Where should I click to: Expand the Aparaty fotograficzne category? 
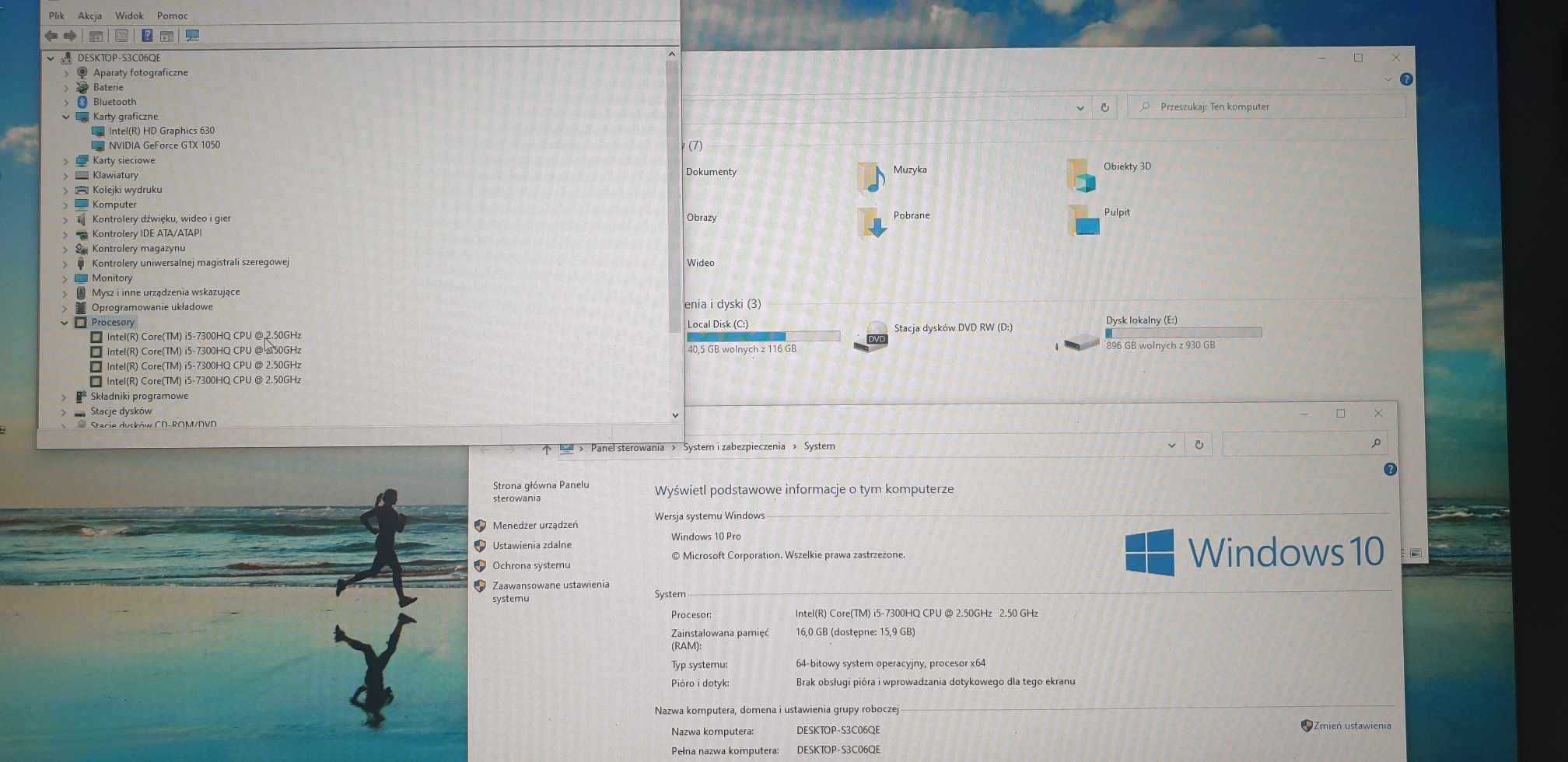tap(66, 73)
